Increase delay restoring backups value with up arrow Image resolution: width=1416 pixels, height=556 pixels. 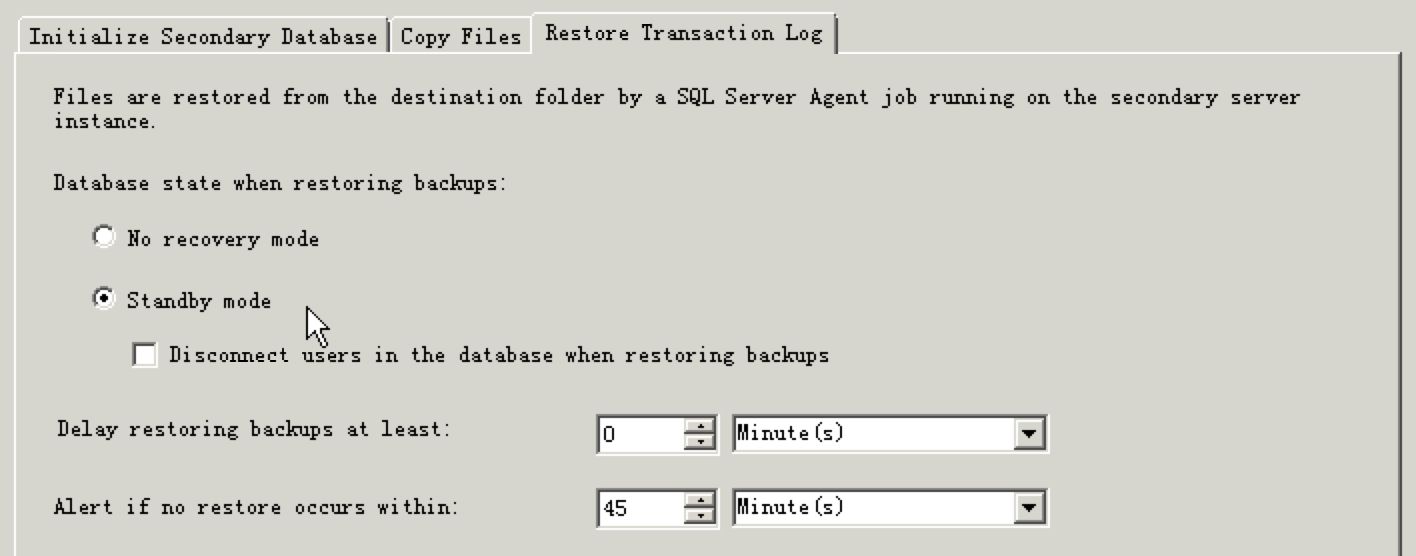pos(701,426)
